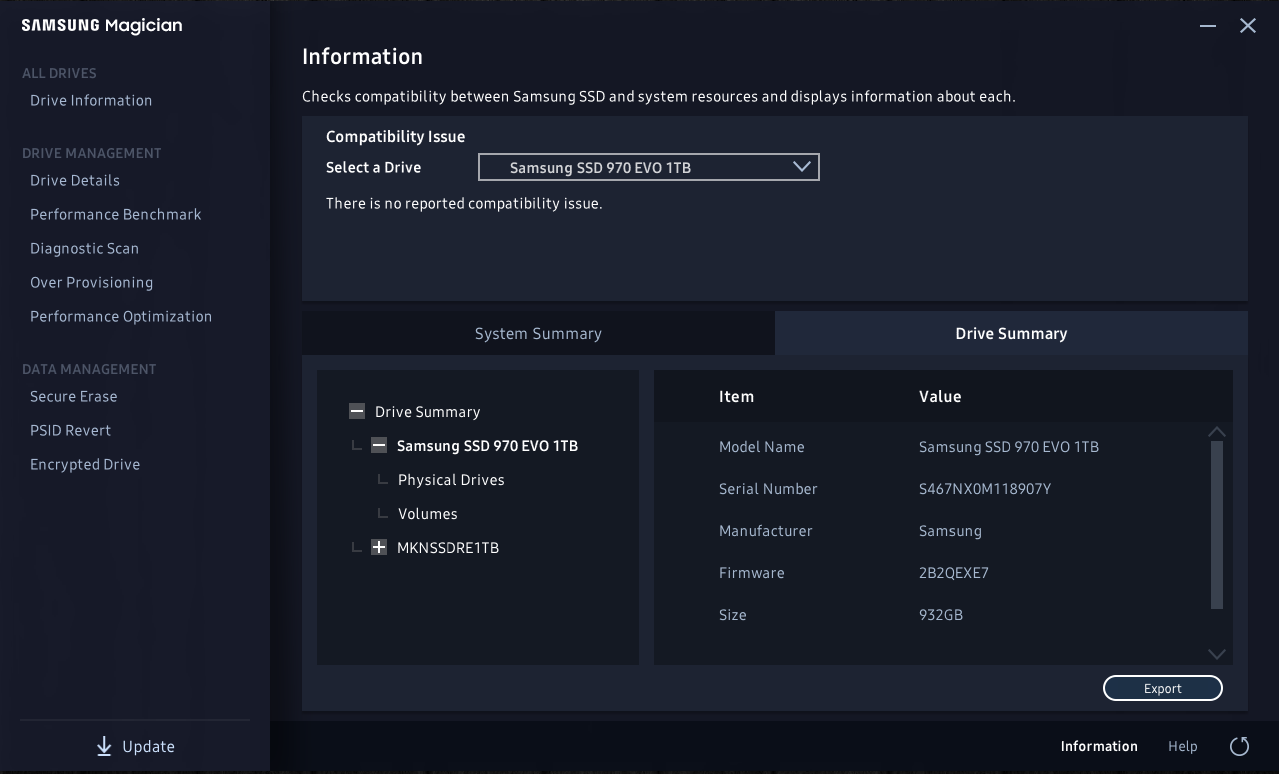Image resolution: width=1279 pixels, height=774 pixels.
Task: Click the Manufacturer row label
Action: point(766,531)
